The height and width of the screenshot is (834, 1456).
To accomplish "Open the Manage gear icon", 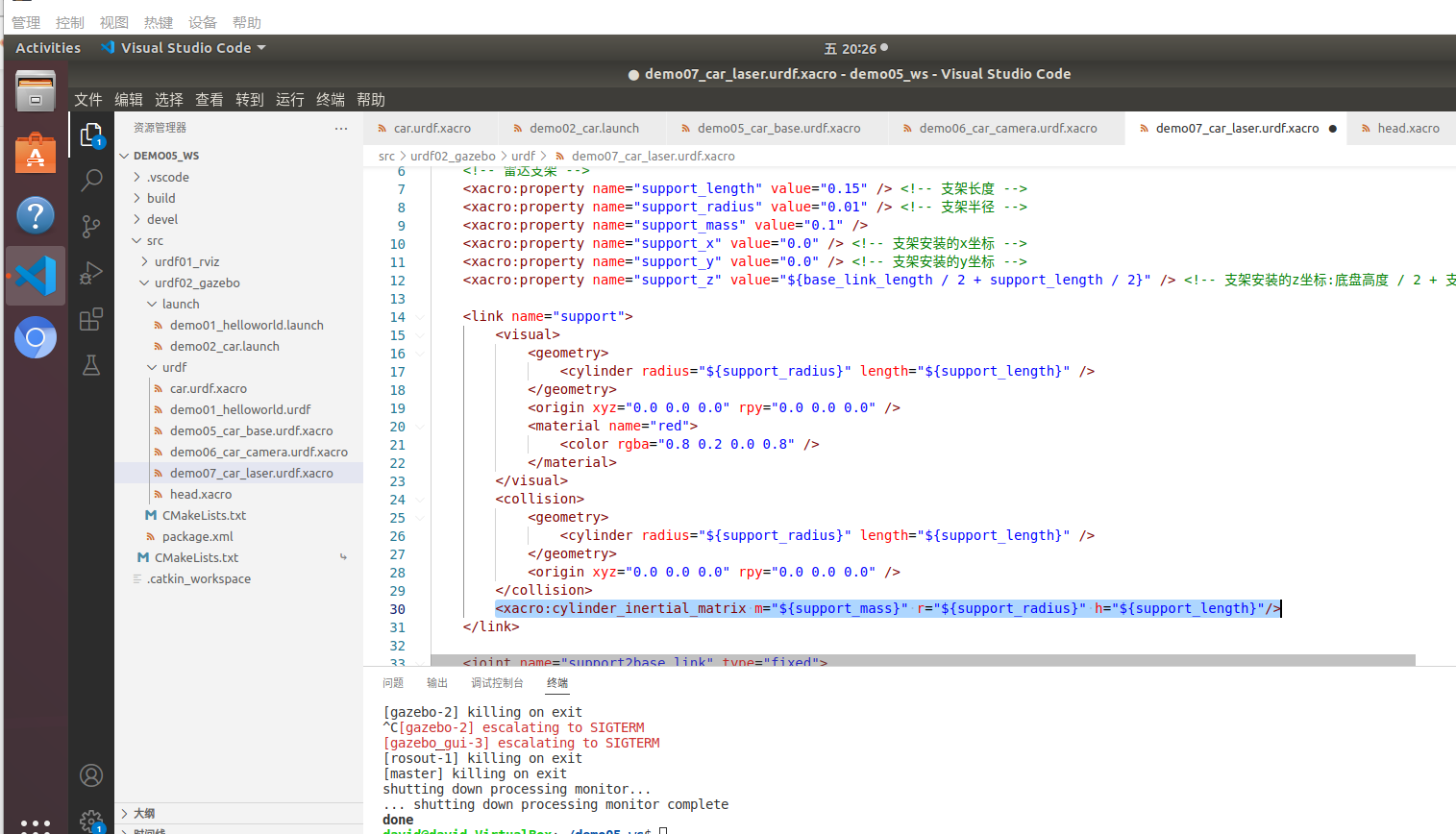I will (x=91, y=822).
